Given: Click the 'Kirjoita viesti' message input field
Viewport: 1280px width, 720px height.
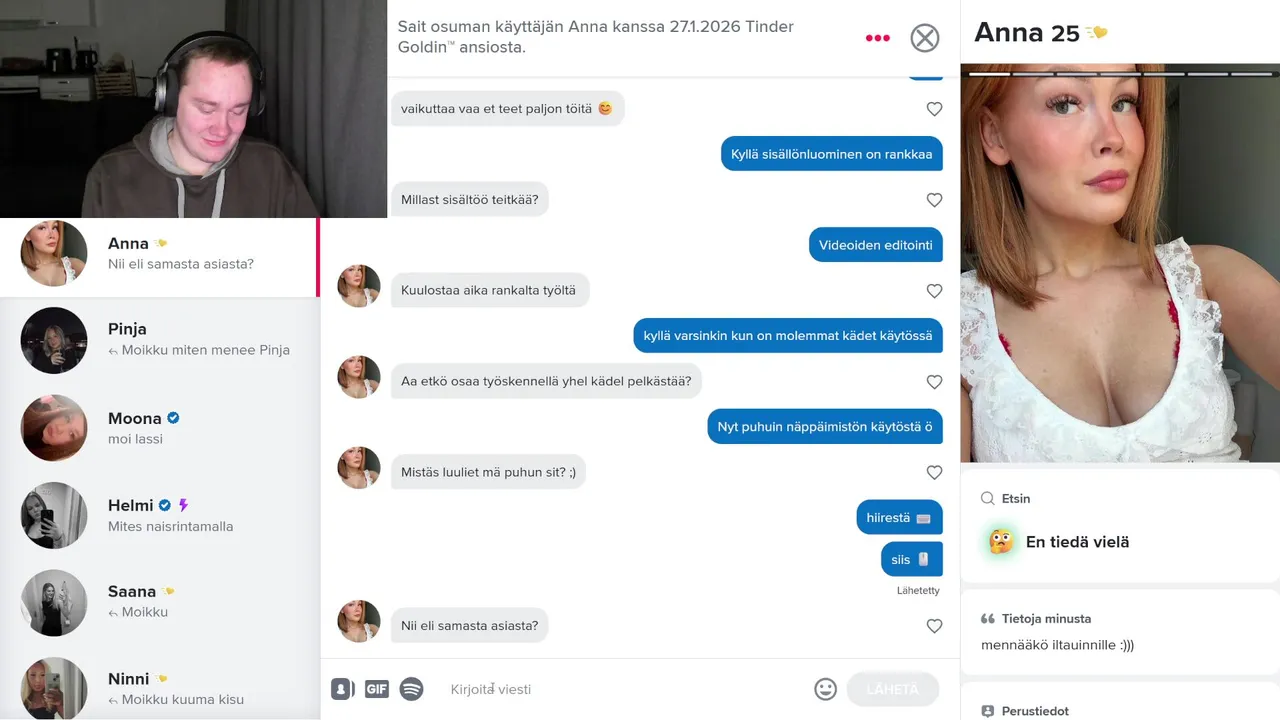Looking at the screenshot, I should coord(625,689).
